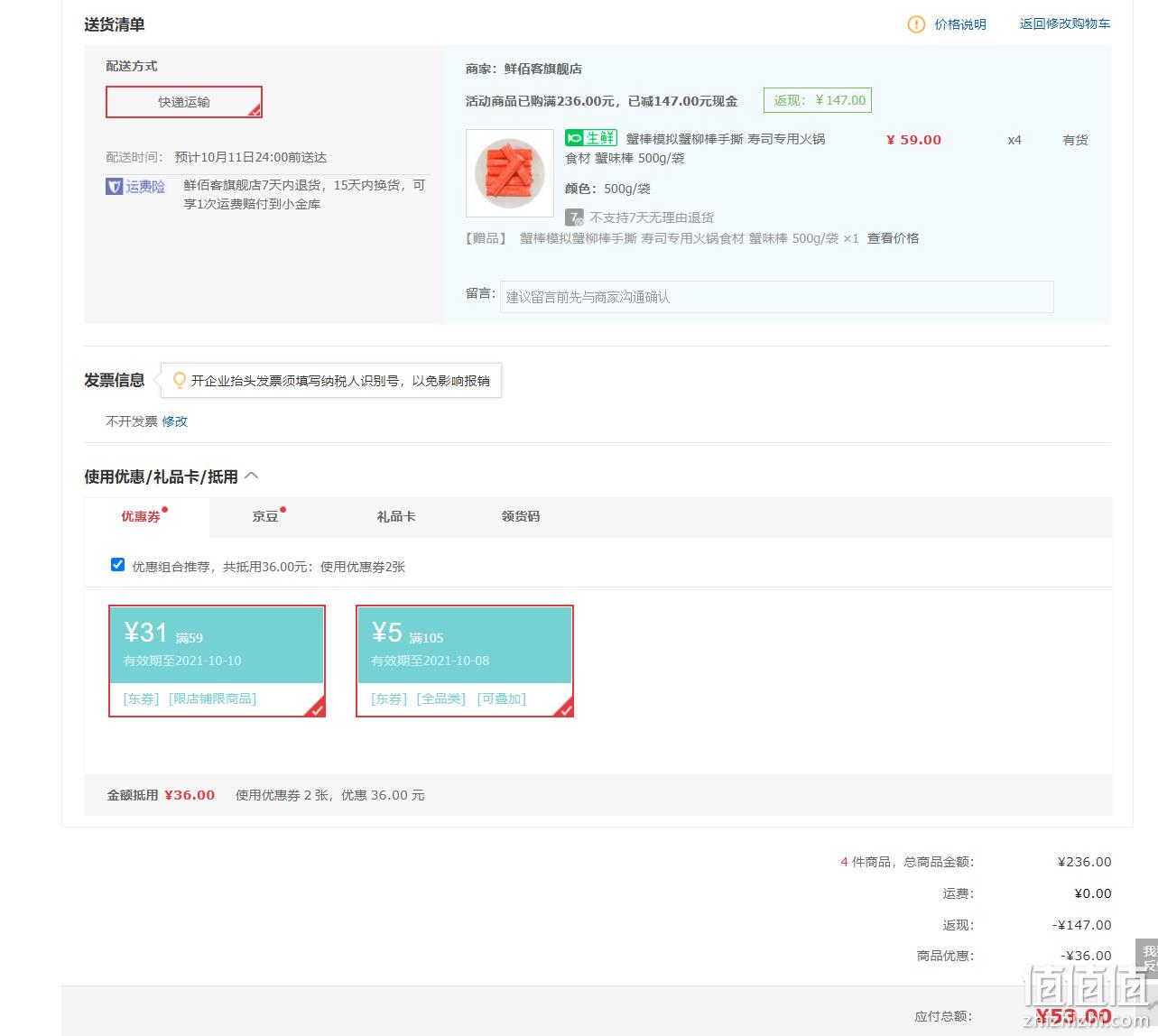Screen dimensions: 1158x1036
Task: Click the 返现 -¥147.00 summary value
Action: (1081, 925)
